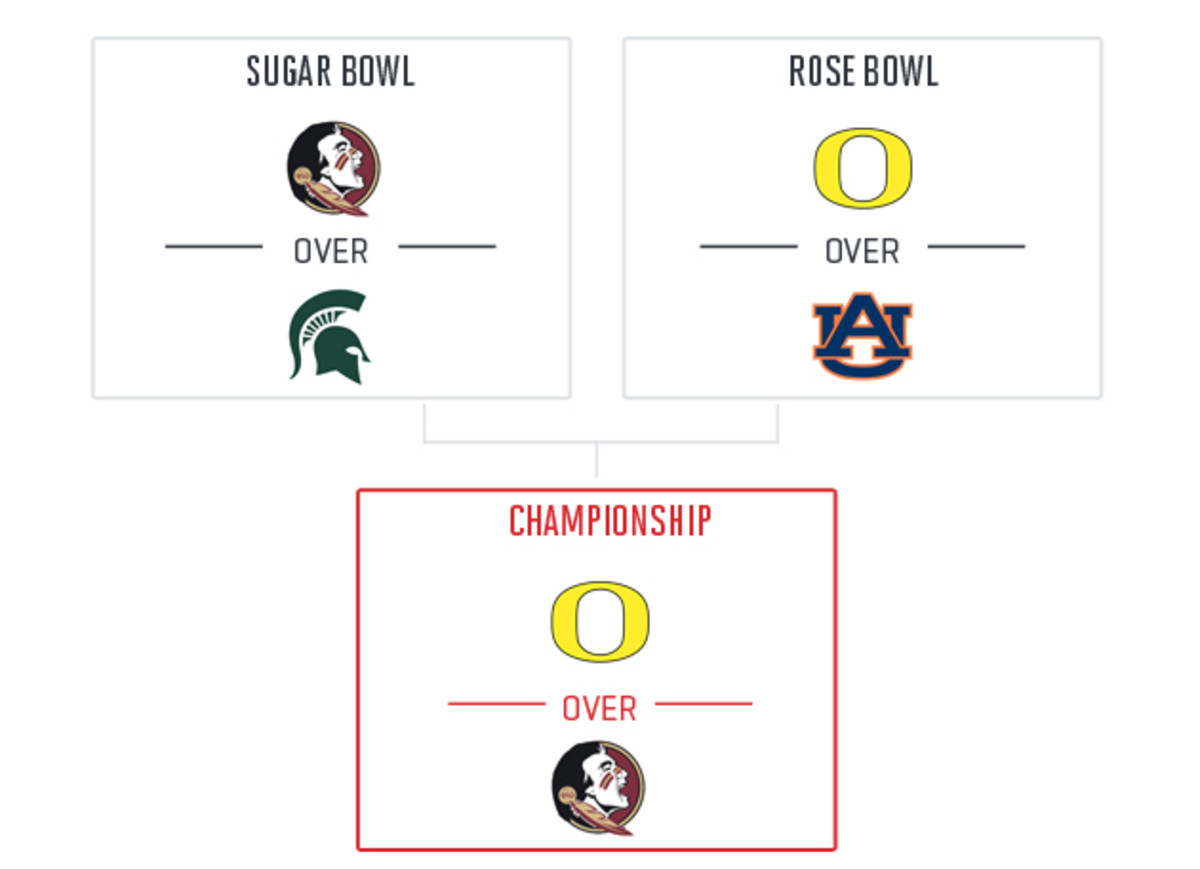The height and width of the screenshot is (869, 1200).
Task: Click line left of OVER in Rose Bowl
Action: [748, 246]
